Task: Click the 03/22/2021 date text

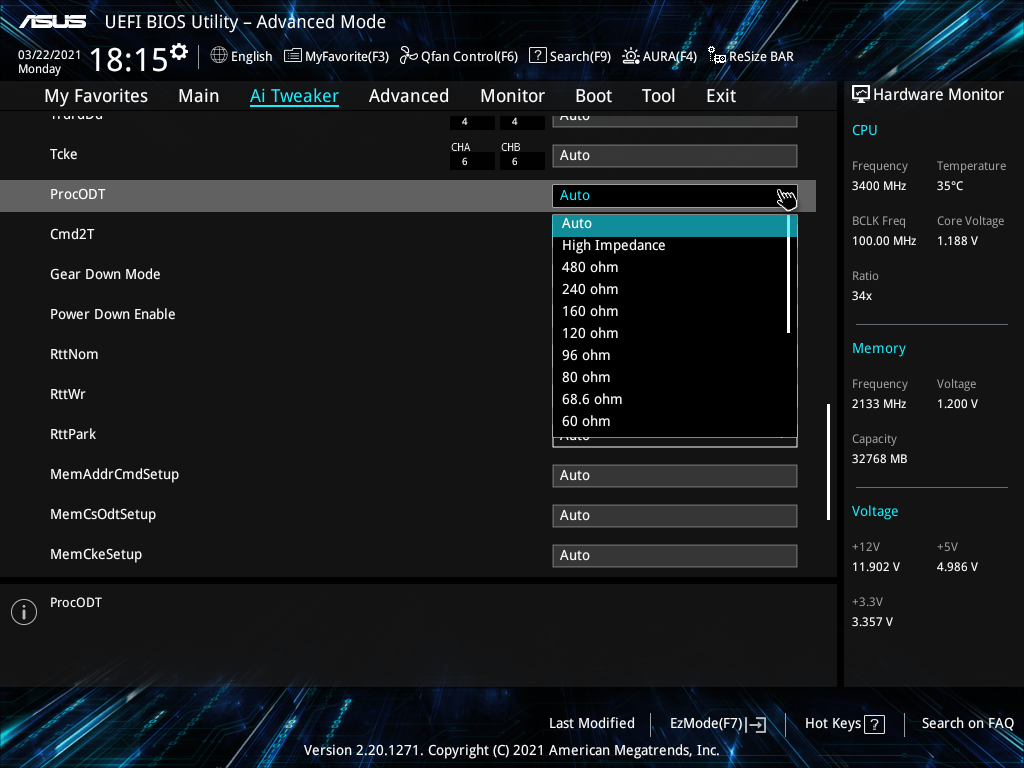Action: pyautogui.click(x=49, y=55)
